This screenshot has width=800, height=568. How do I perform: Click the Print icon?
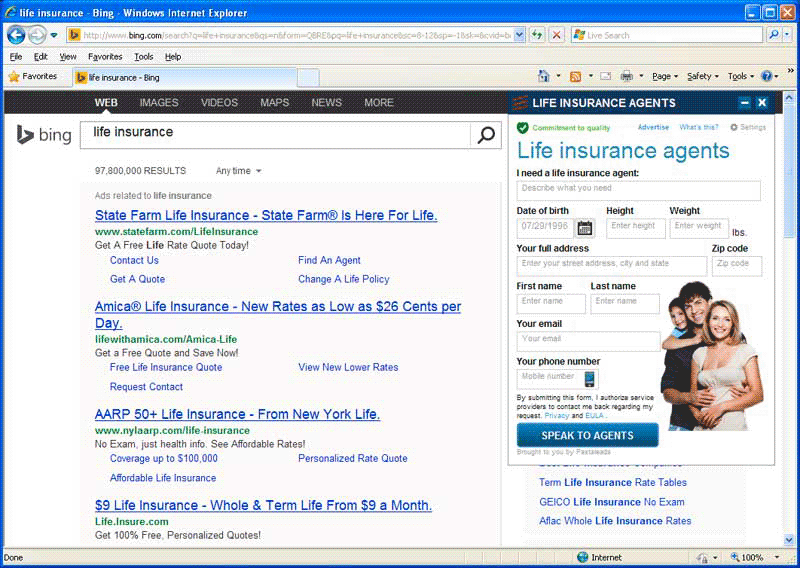(x=627, y=77)
